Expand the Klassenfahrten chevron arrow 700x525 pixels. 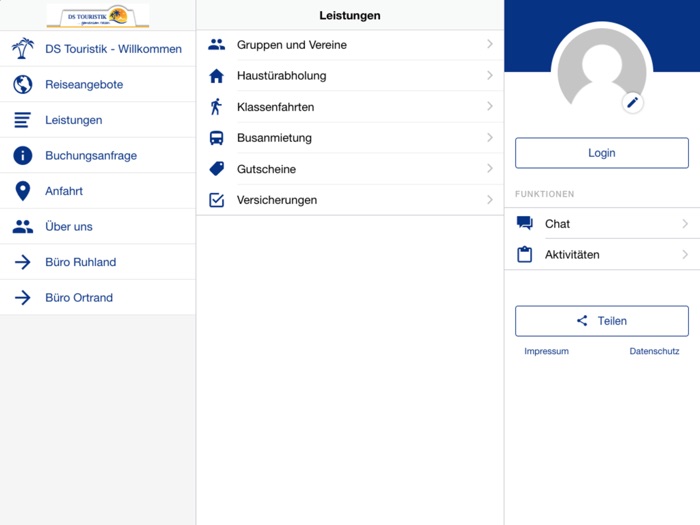click(490, 107)
